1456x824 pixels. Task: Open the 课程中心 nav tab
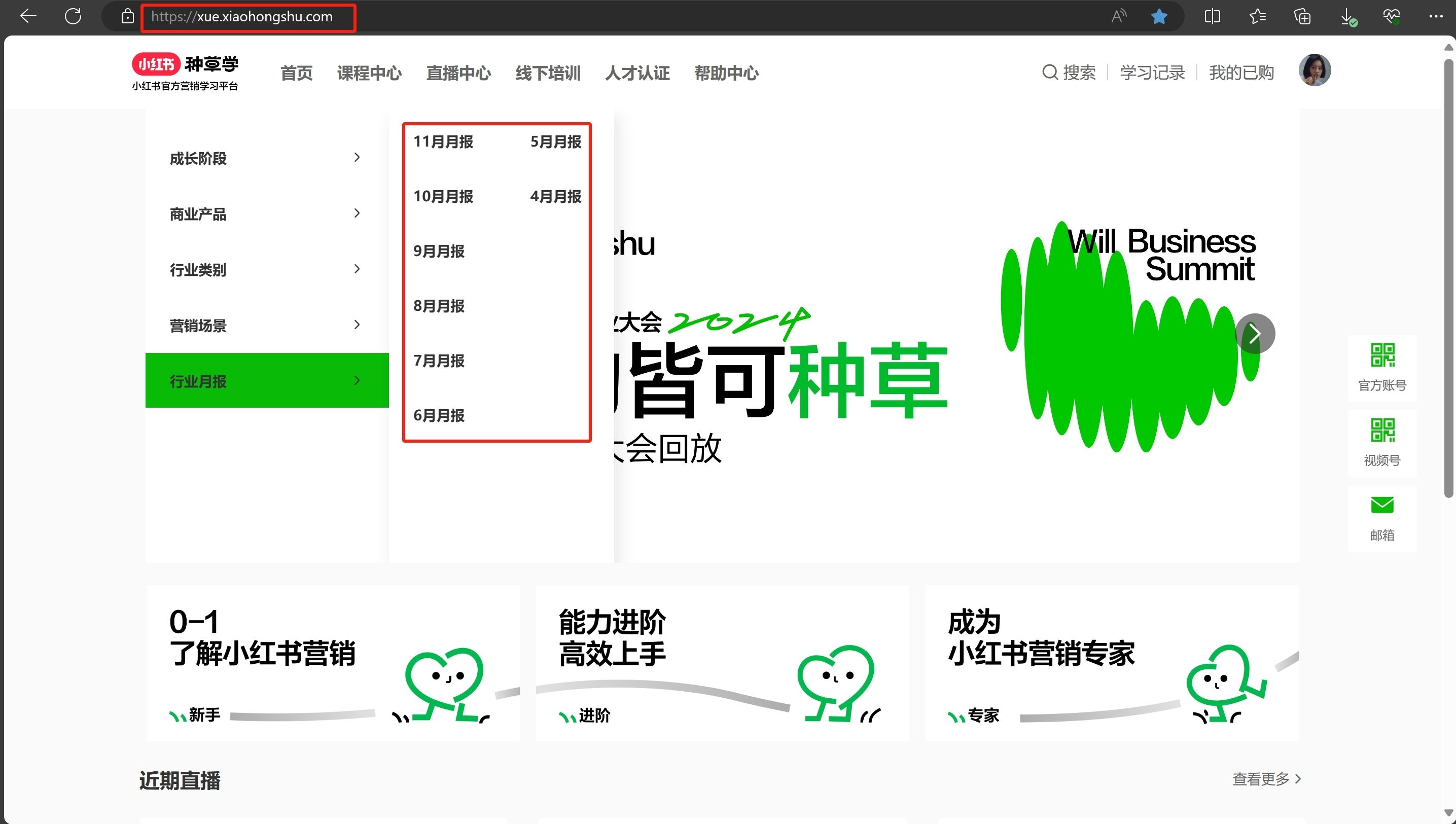pyautogui.click(x=369, y=73)
